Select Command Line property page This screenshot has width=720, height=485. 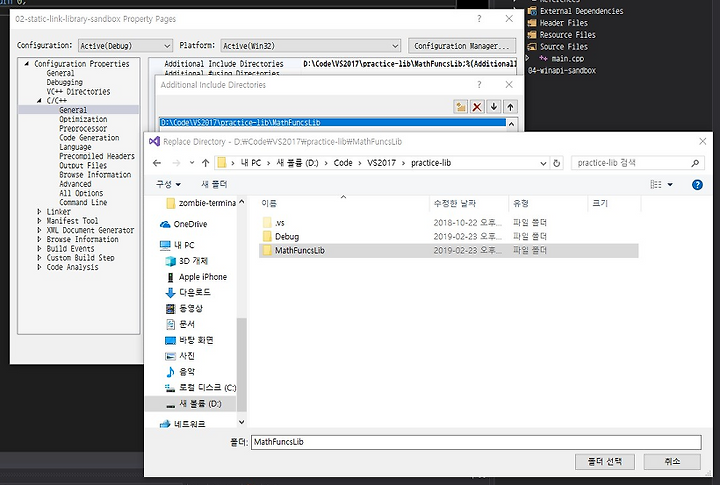click(83, 203)
